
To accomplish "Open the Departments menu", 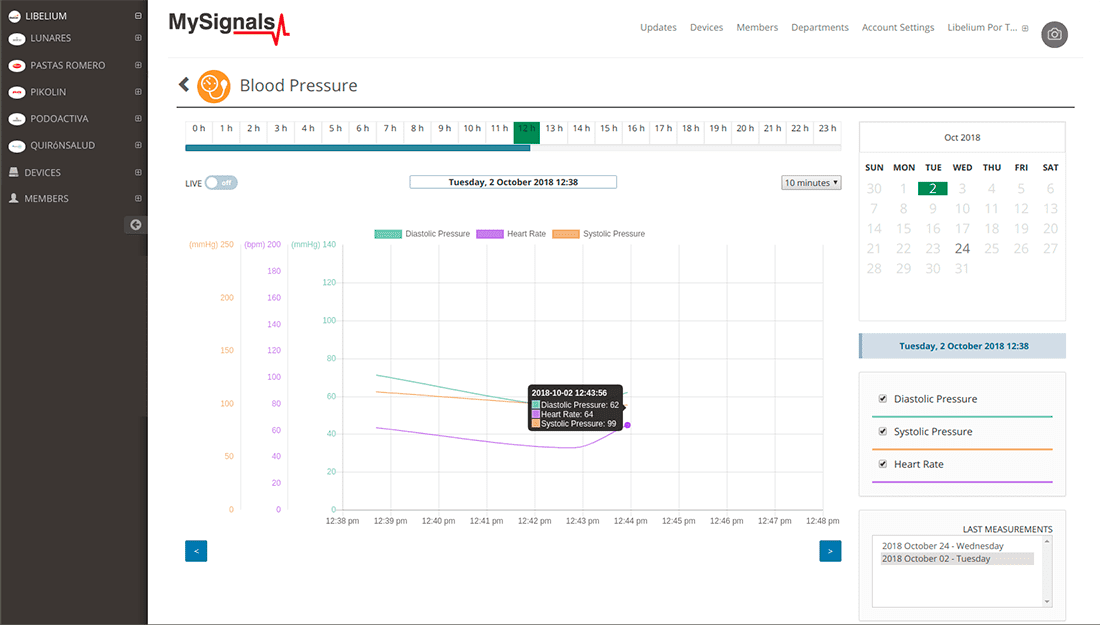I will pos(820,27).
